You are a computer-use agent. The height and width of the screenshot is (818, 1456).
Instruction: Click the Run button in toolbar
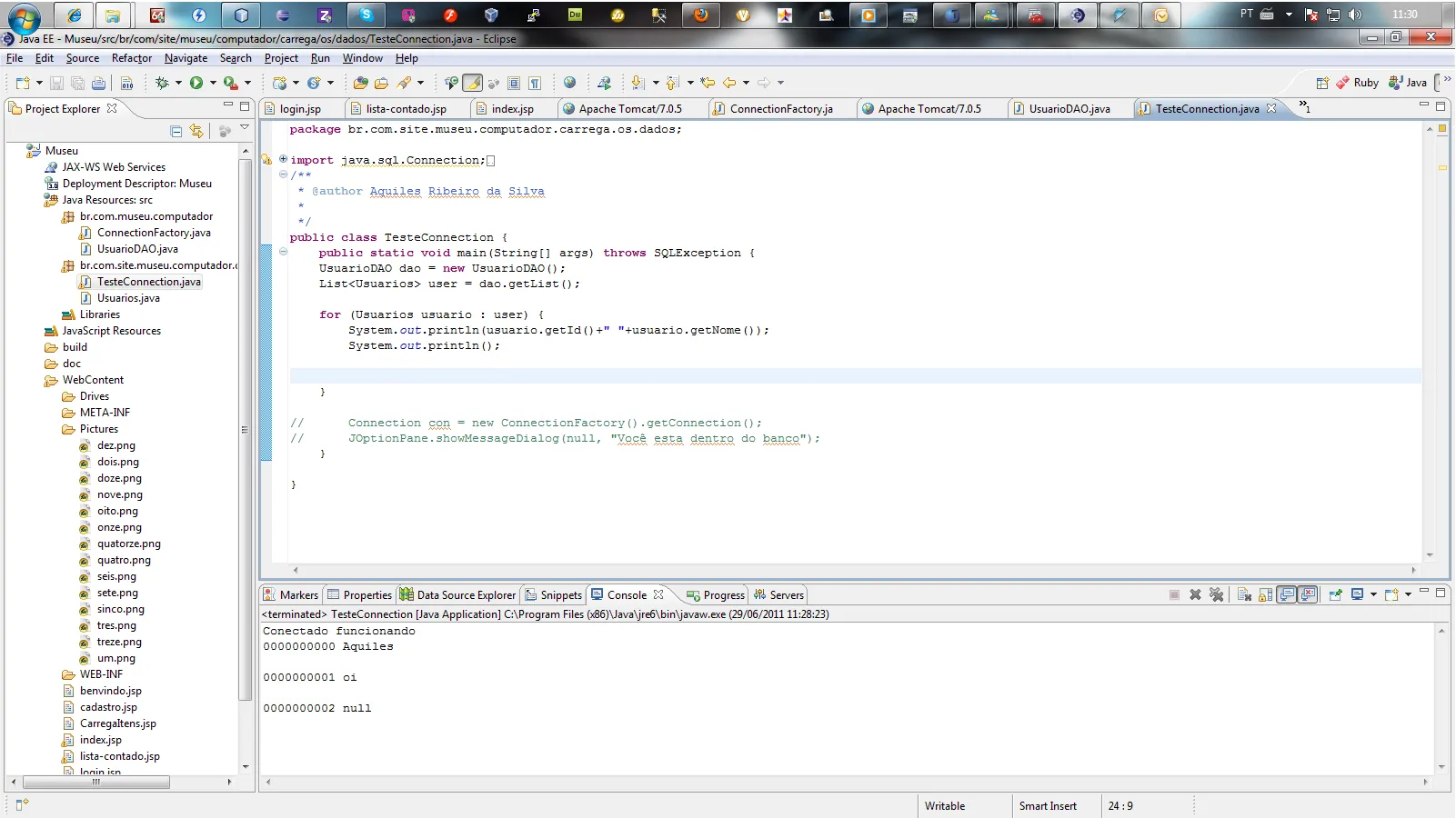click(x=196, y=83)
